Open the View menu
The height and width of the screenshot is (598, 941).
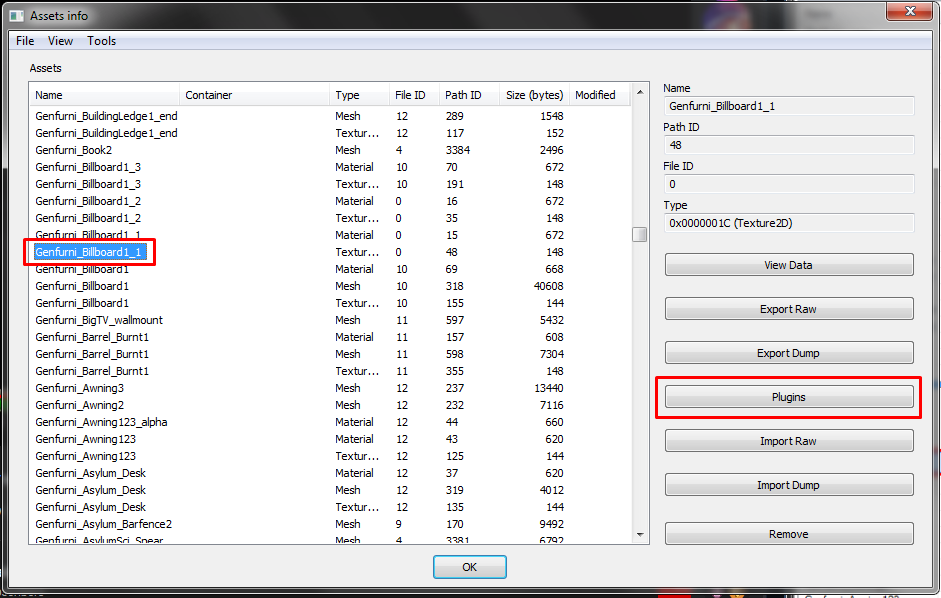61,41
